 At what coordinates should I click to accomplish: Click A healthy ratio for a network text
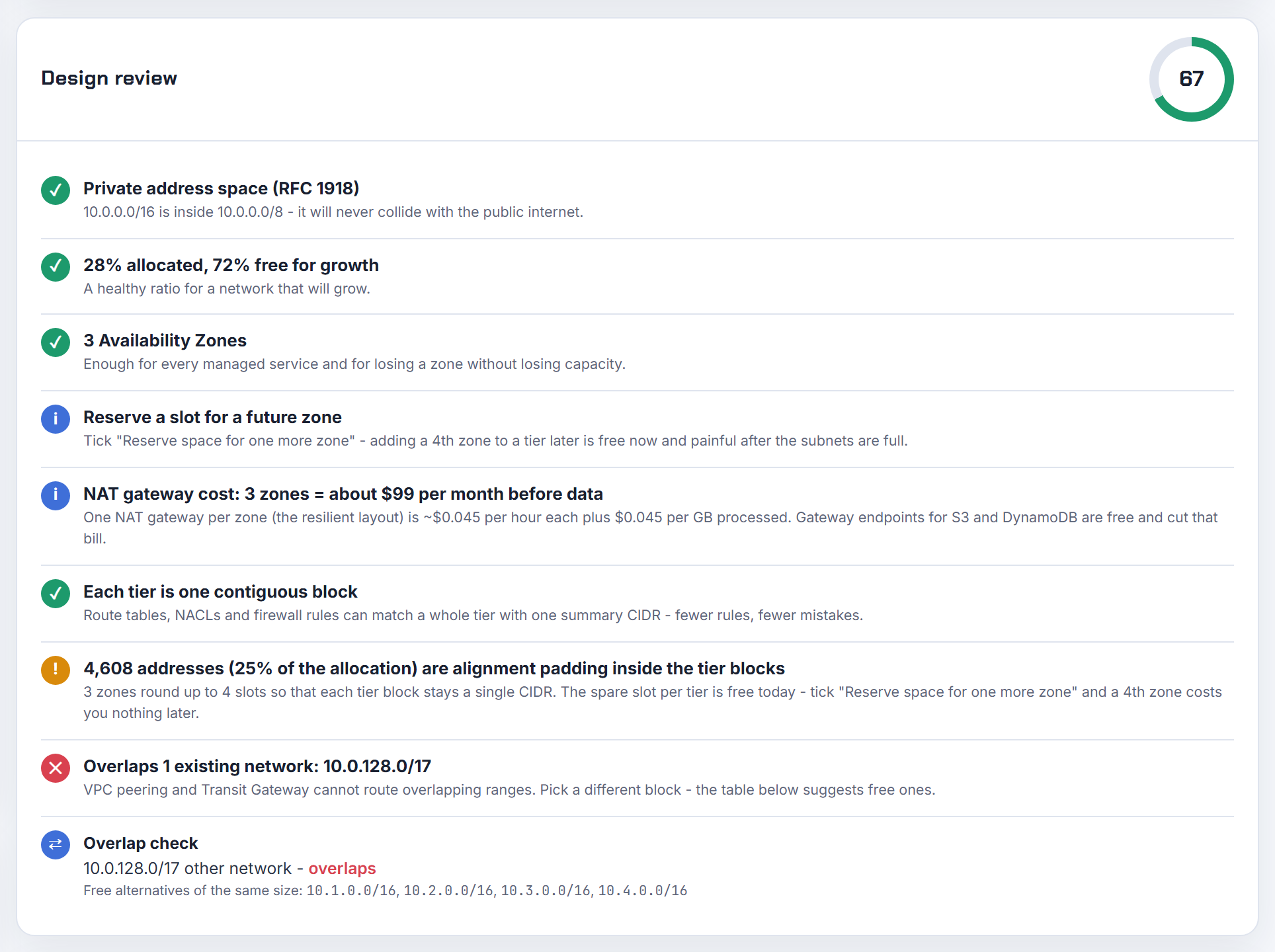227,289
